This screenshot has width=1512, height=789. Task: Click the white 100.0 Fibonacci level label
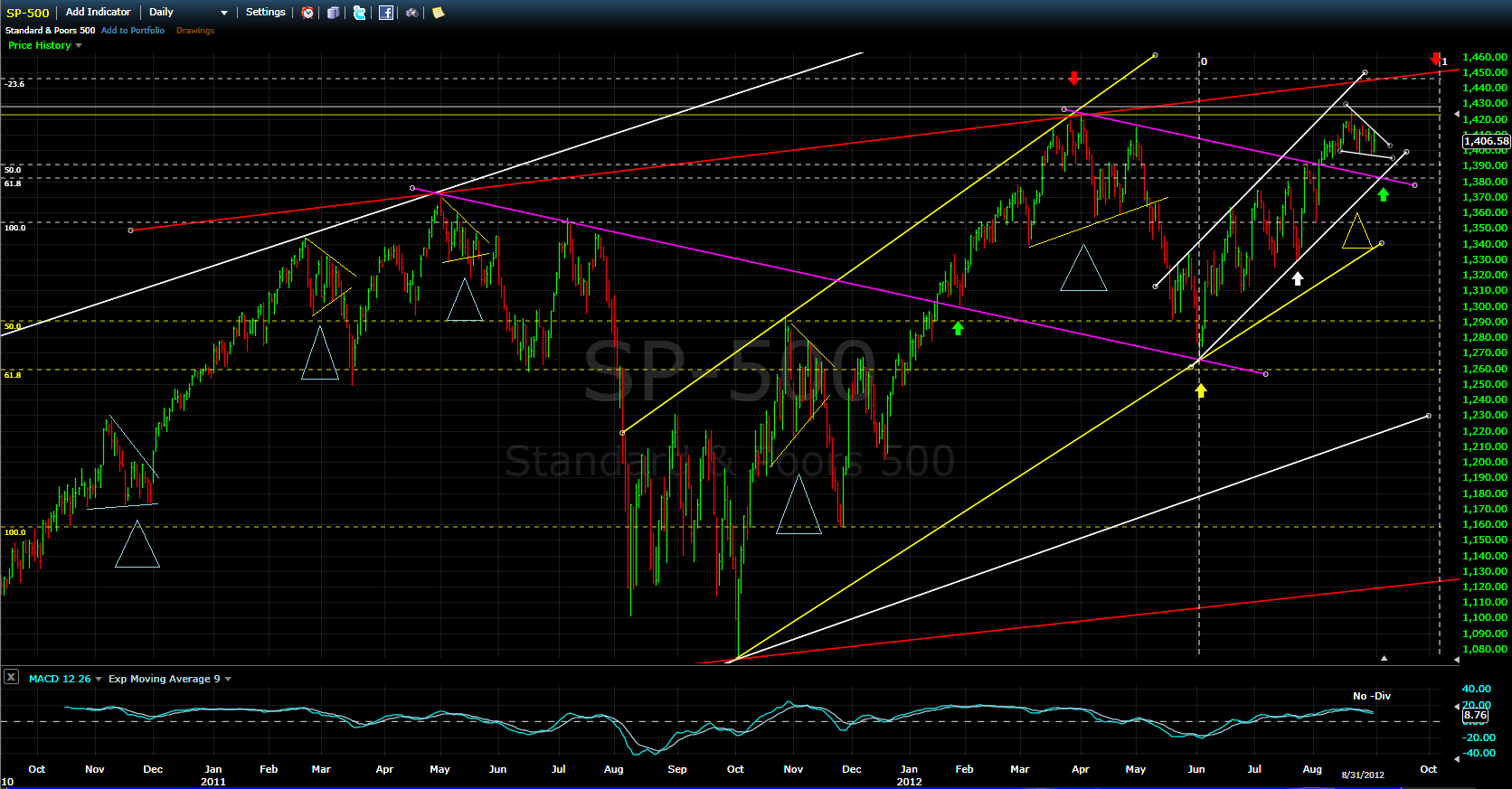15,228
